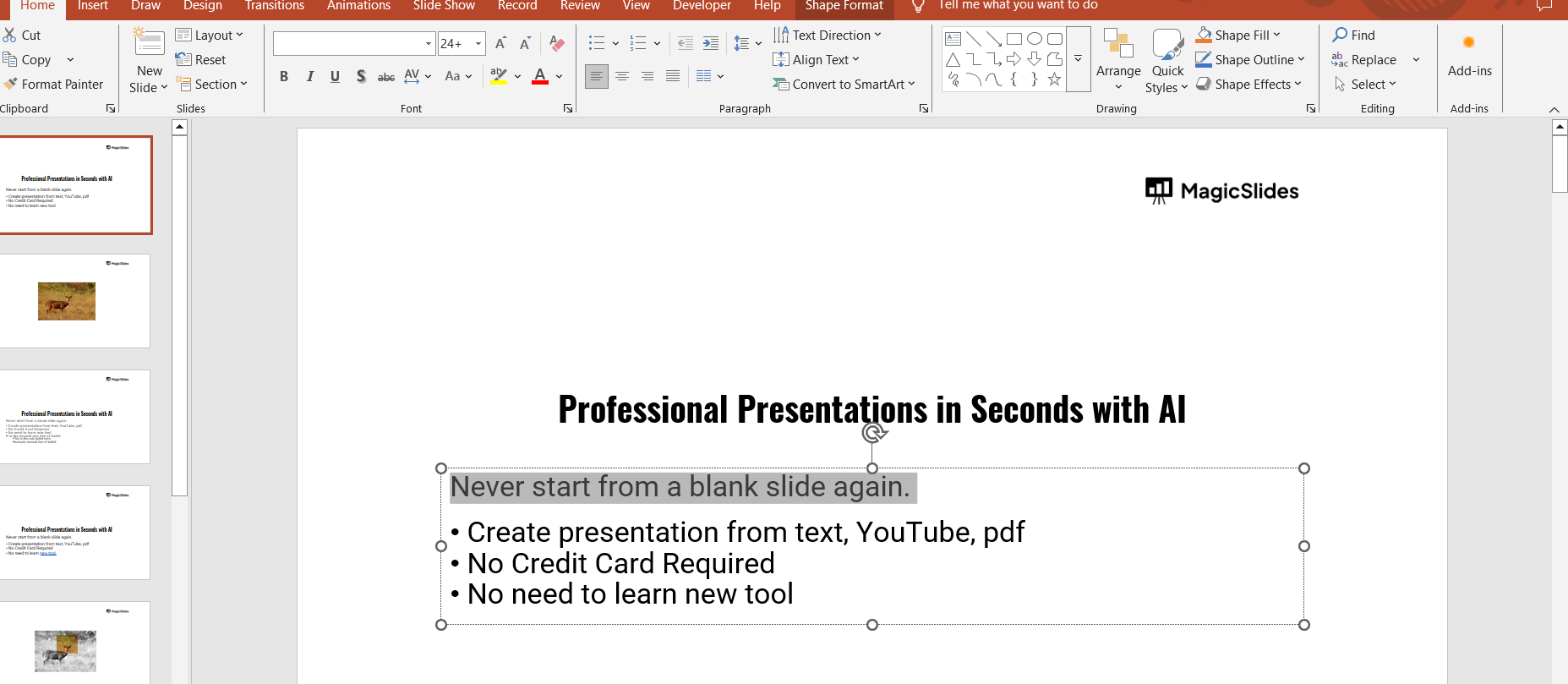Open the Layout dropdown
The image size is (1568, 684).
(x=210, y=36)
